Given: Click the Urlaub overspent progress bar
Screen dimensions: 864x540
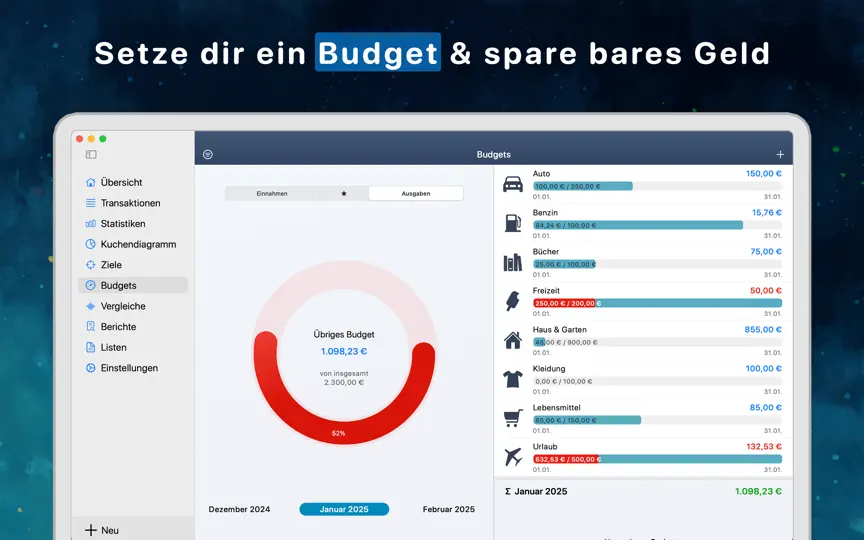Looking at the screenshot, I should coord(657,459).
